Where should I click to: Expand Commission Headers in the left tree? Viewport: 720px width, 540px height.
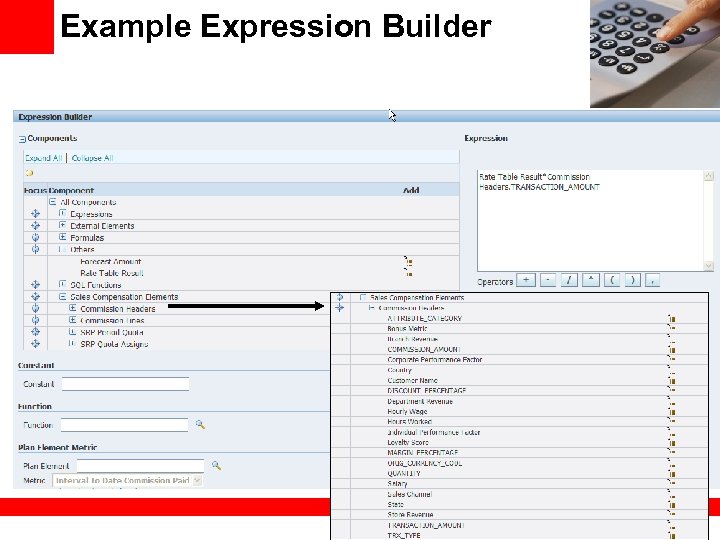click(72, 308)
